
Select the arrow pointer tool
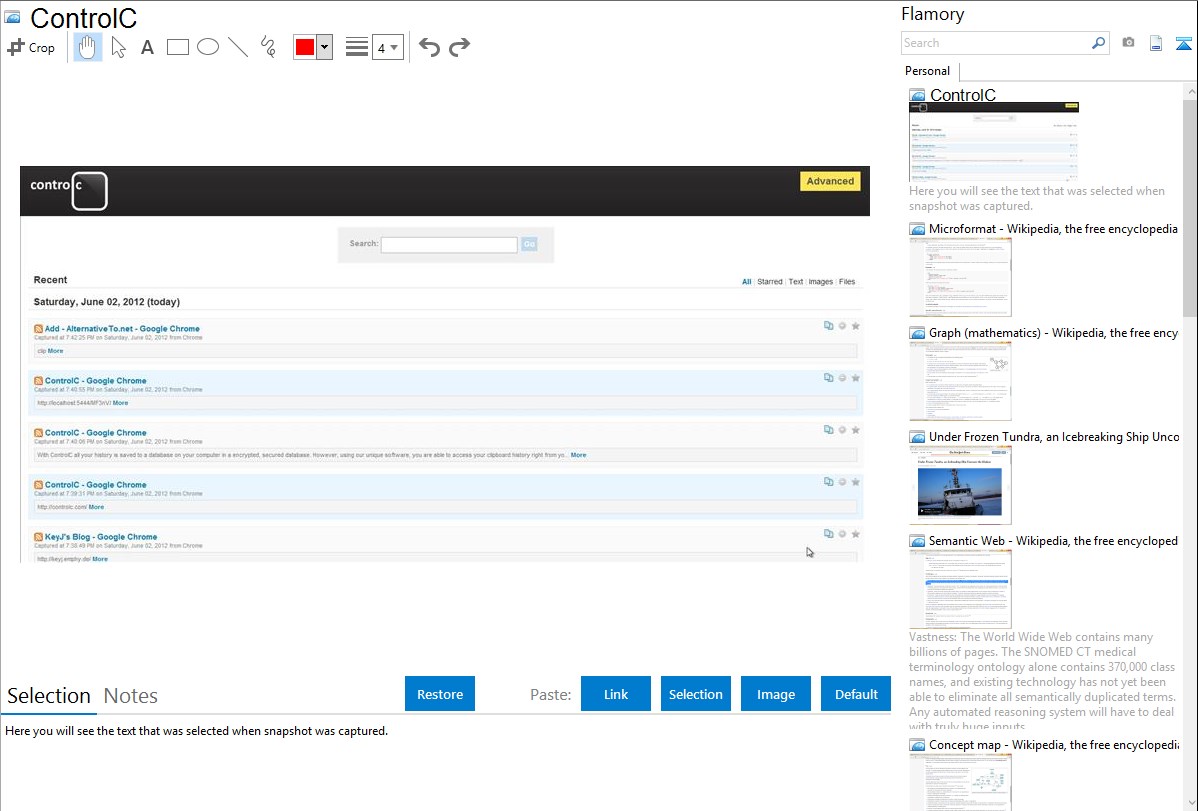pos(118,47)
